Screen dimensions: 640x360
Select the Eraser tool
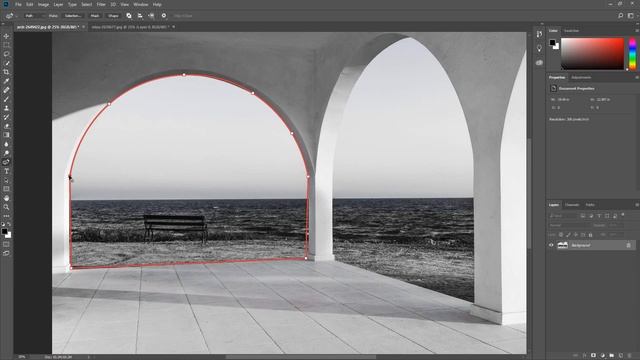[6, 126]
